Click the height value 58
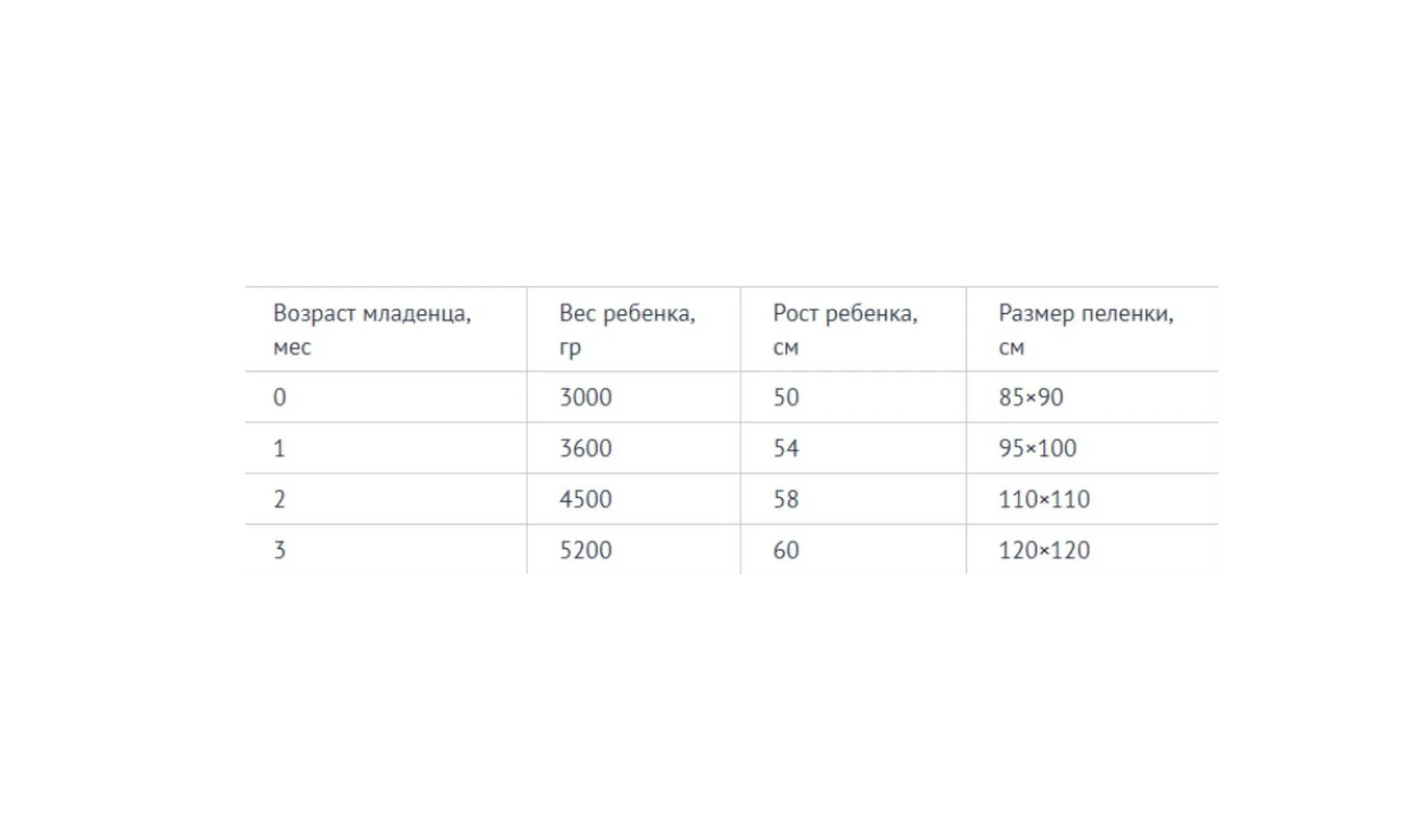The image size is (1418, 840). 853,499
